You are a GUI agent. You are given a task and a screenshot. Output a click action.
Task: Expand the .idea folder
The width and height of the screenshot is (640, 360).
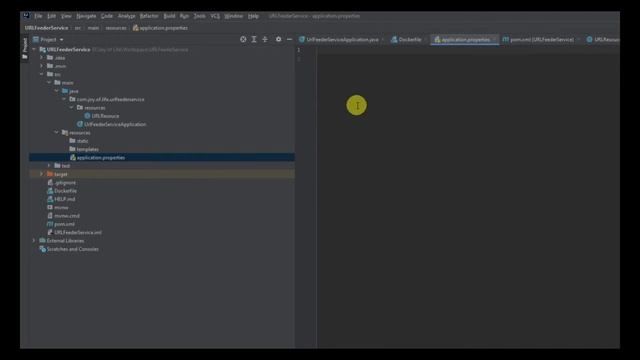click(x=42, y=58)
